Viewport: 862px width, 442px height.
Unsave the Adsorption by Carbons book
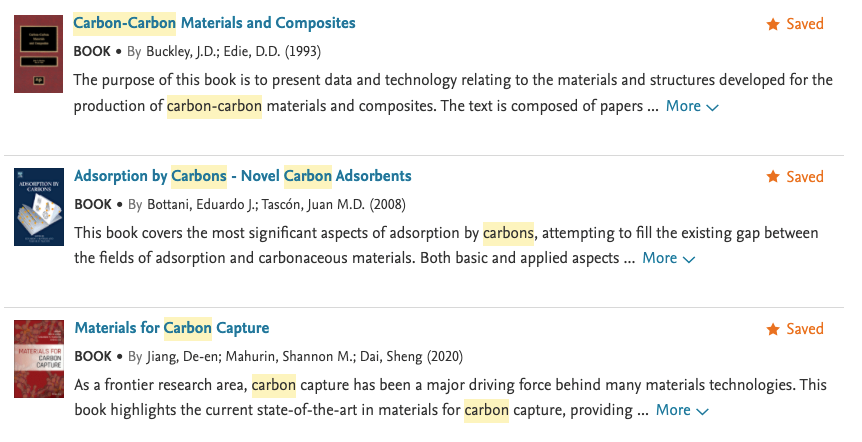click(795, 177)
